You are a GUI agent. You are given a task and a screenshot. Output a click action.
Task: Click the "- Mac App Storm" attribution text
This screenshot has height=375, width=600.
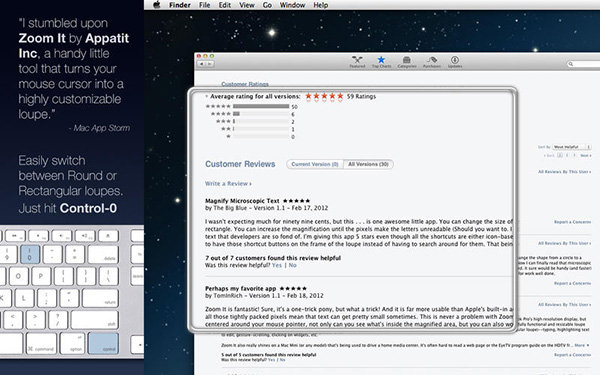click(99, 128)
